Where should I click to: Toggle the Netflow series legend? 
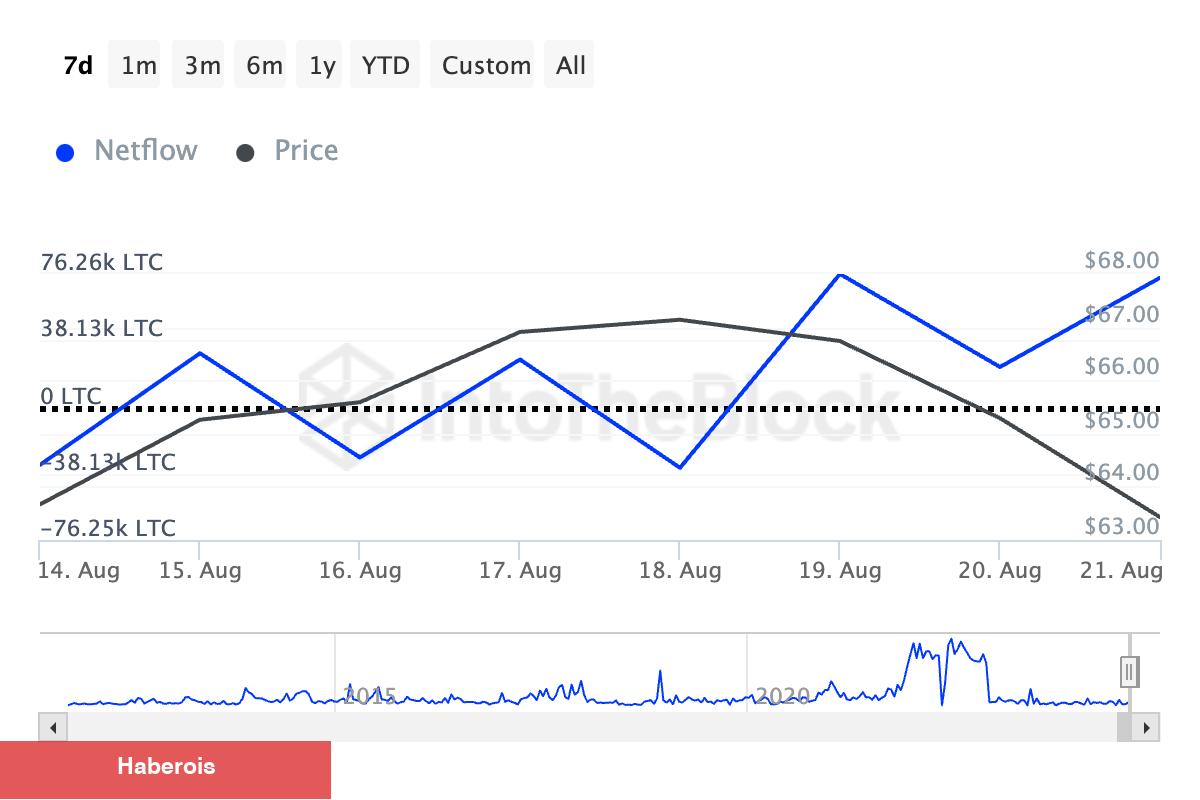click(x=145, y=151)
